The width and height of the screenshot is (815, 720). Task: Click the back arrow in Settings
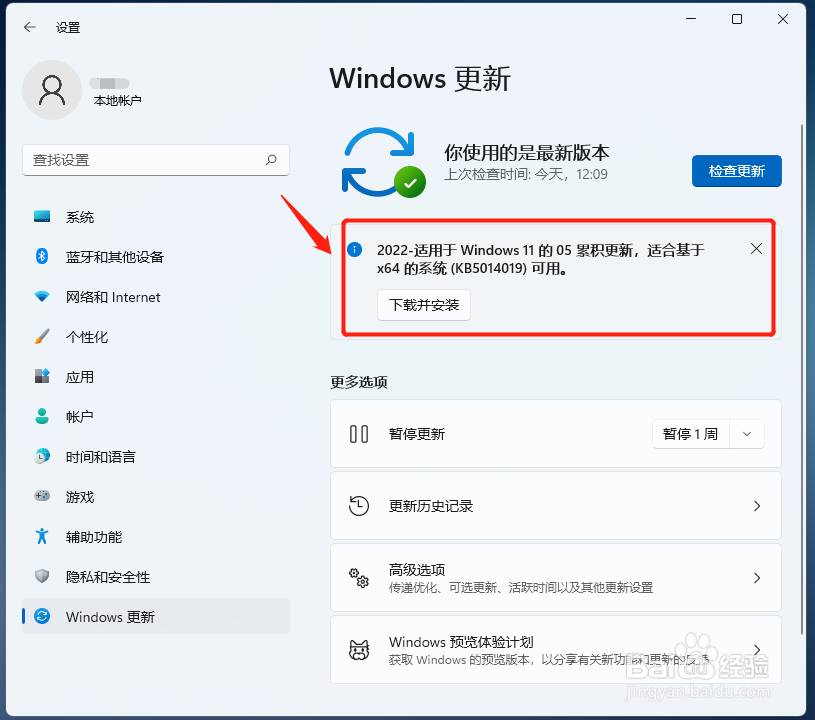pos(30,27)
